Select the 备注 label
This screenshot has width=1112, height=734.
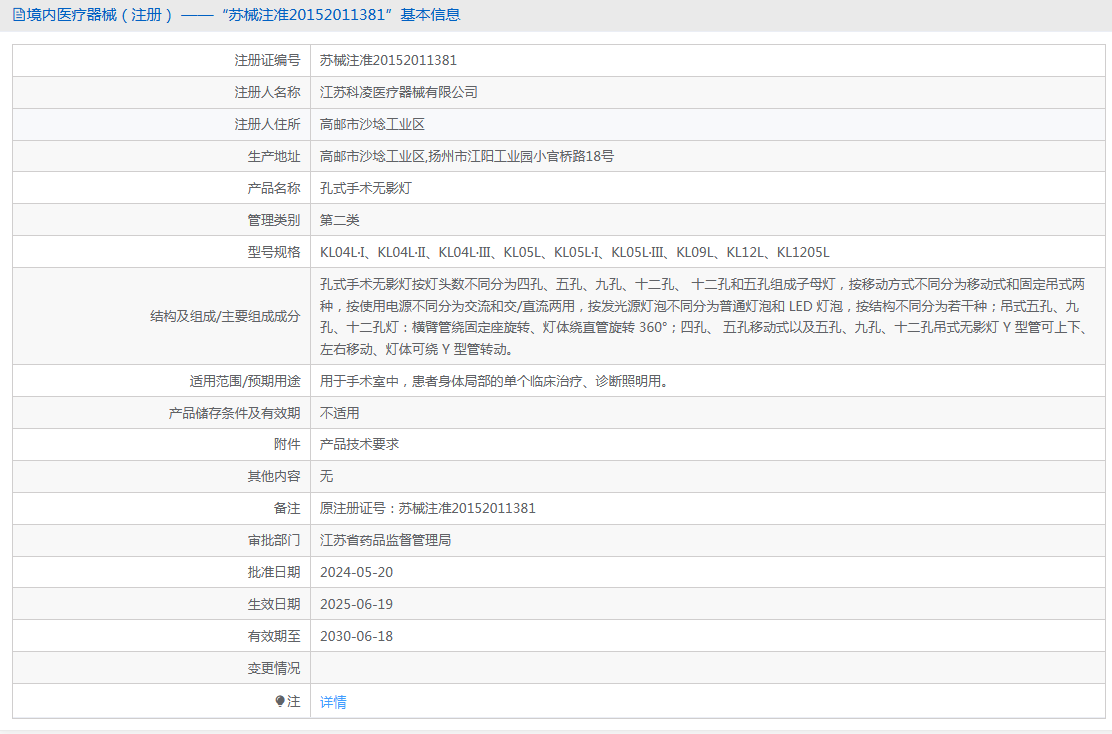[287, 508]
